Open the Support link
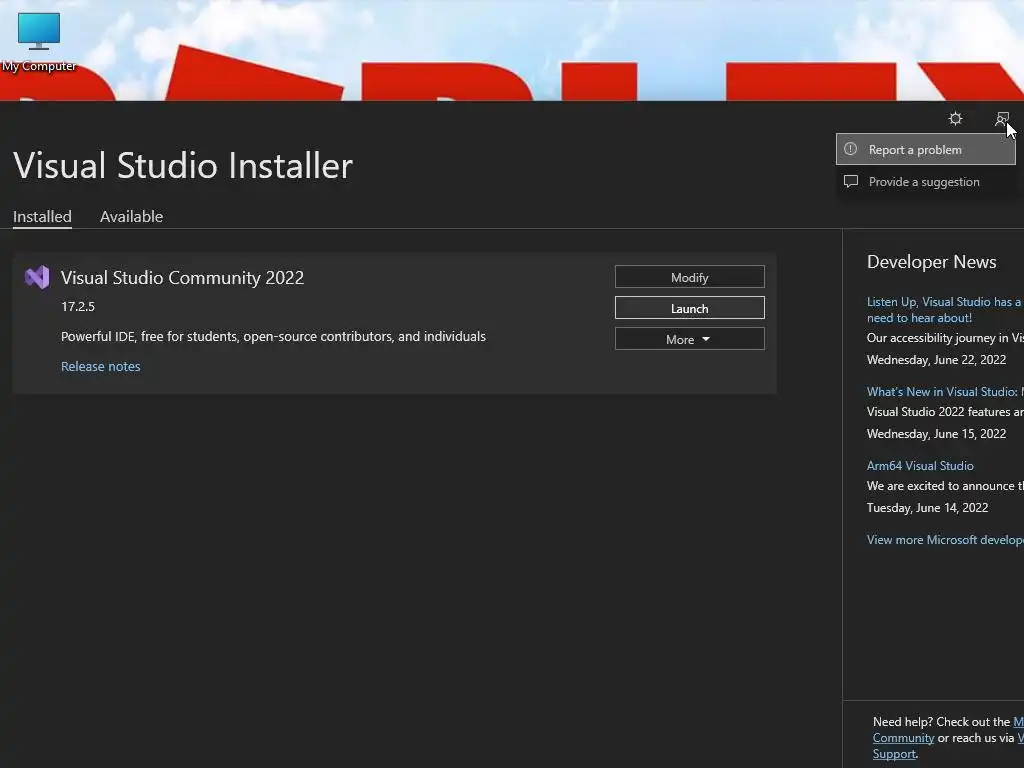 (x=895, y=754)
